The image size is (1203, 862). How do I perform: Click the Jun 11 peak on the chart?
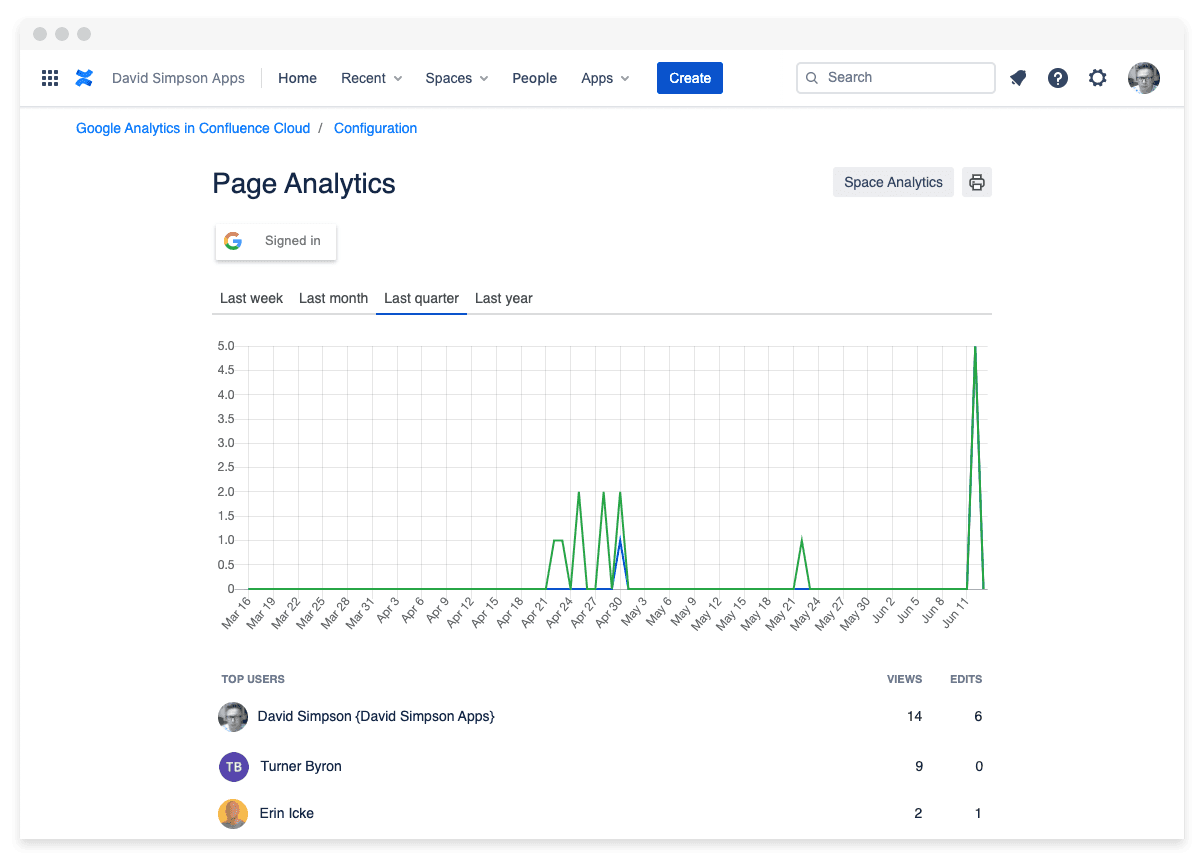(975, 347)
